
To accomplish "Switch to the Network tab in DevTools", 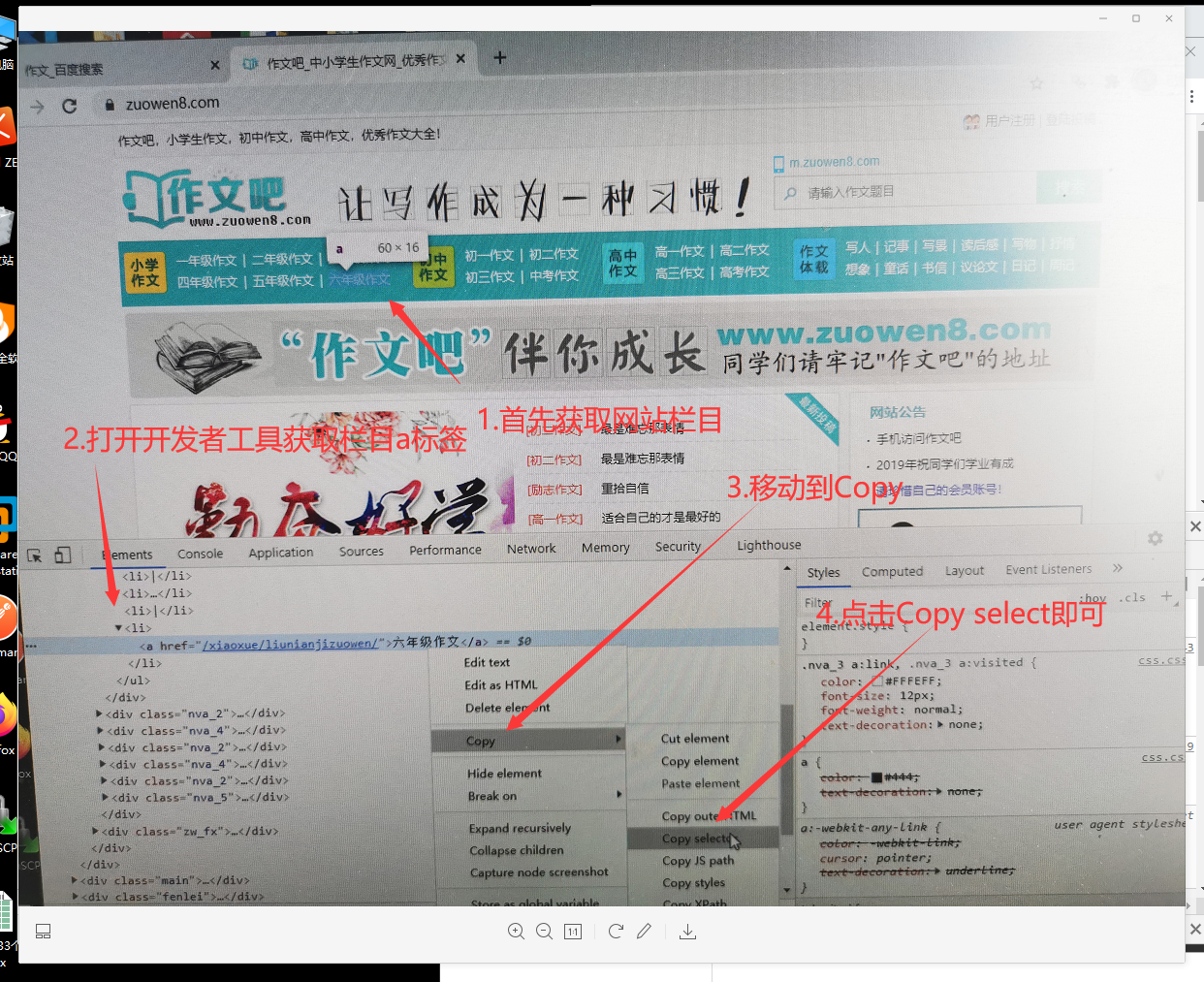I will tap(531, 549).
